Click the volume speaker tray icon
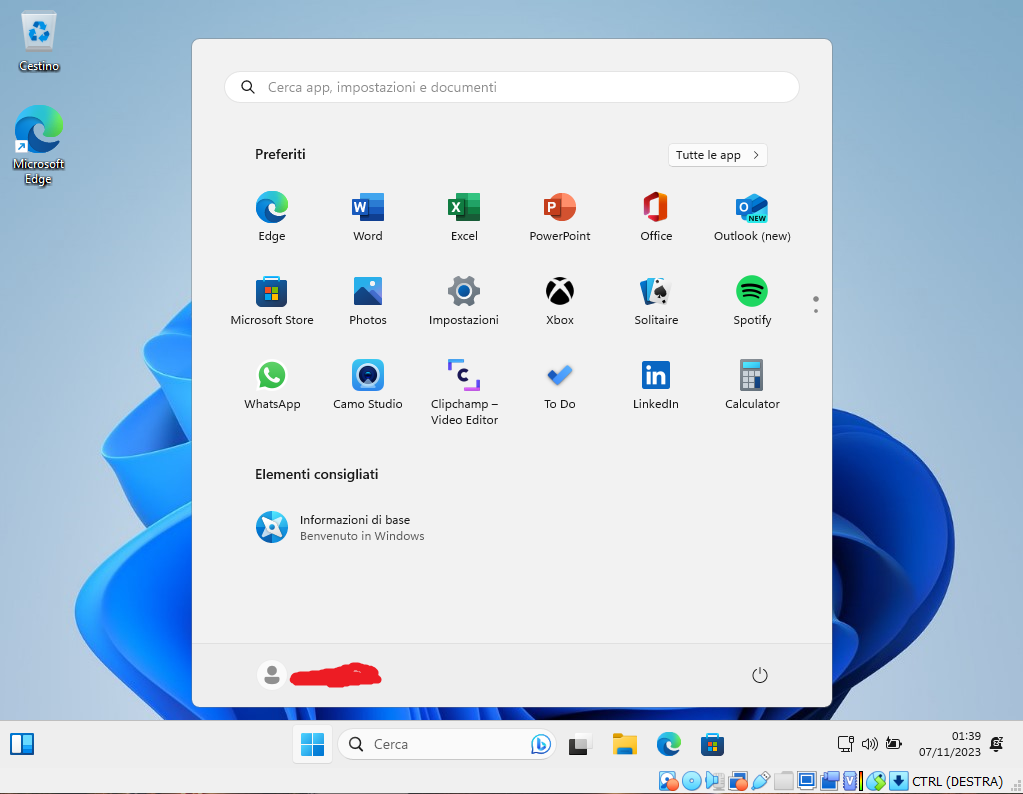The height and width of the screenshot is (794, 1023). 869,744
